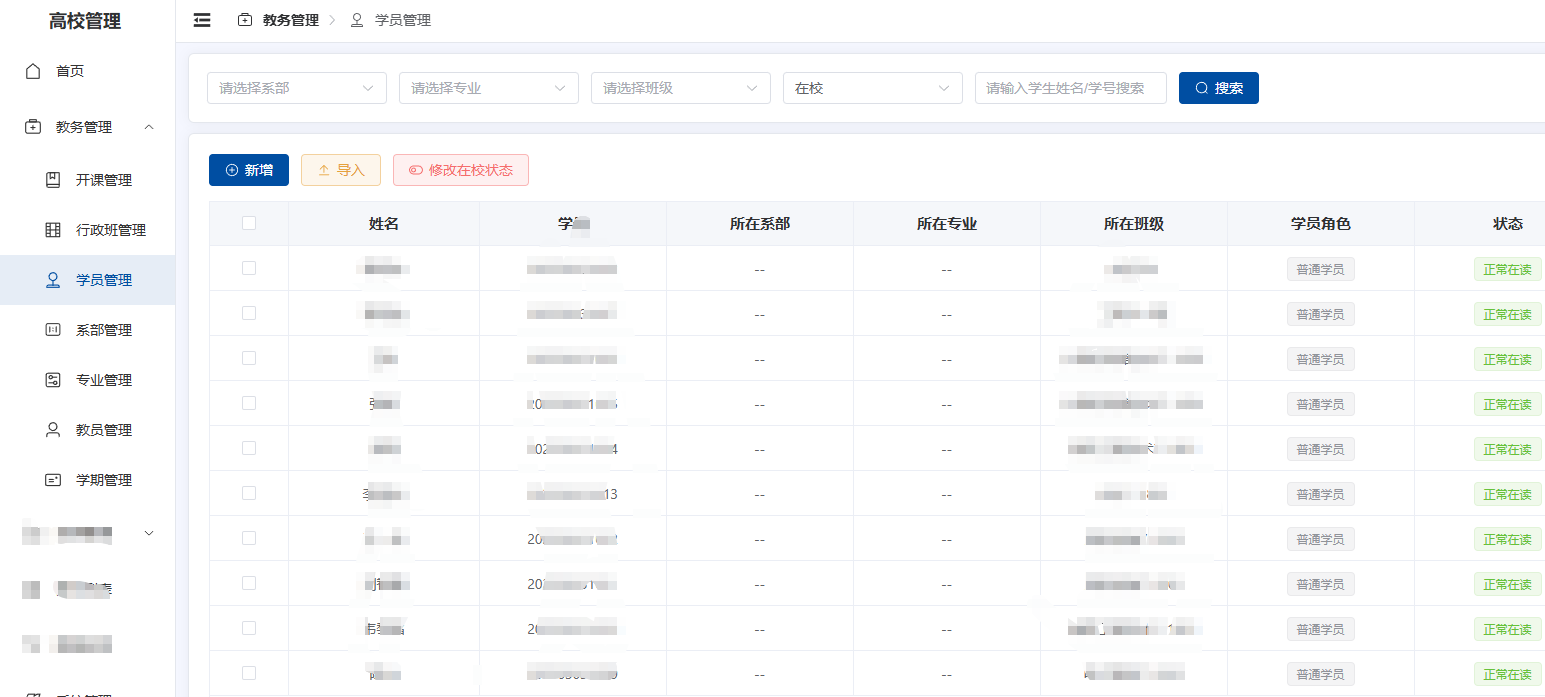
Task: Open the 在校 status dropdown
Action: (x=873, y=88)
